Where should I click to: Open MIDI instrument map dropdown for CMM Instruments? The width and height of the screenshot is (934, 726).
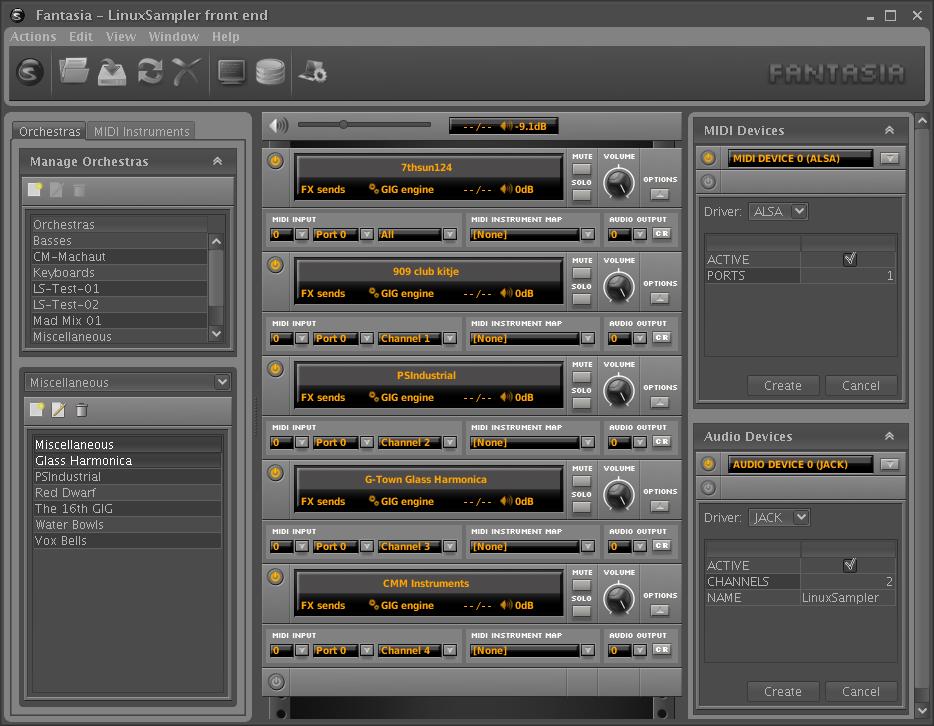point(587,650)
